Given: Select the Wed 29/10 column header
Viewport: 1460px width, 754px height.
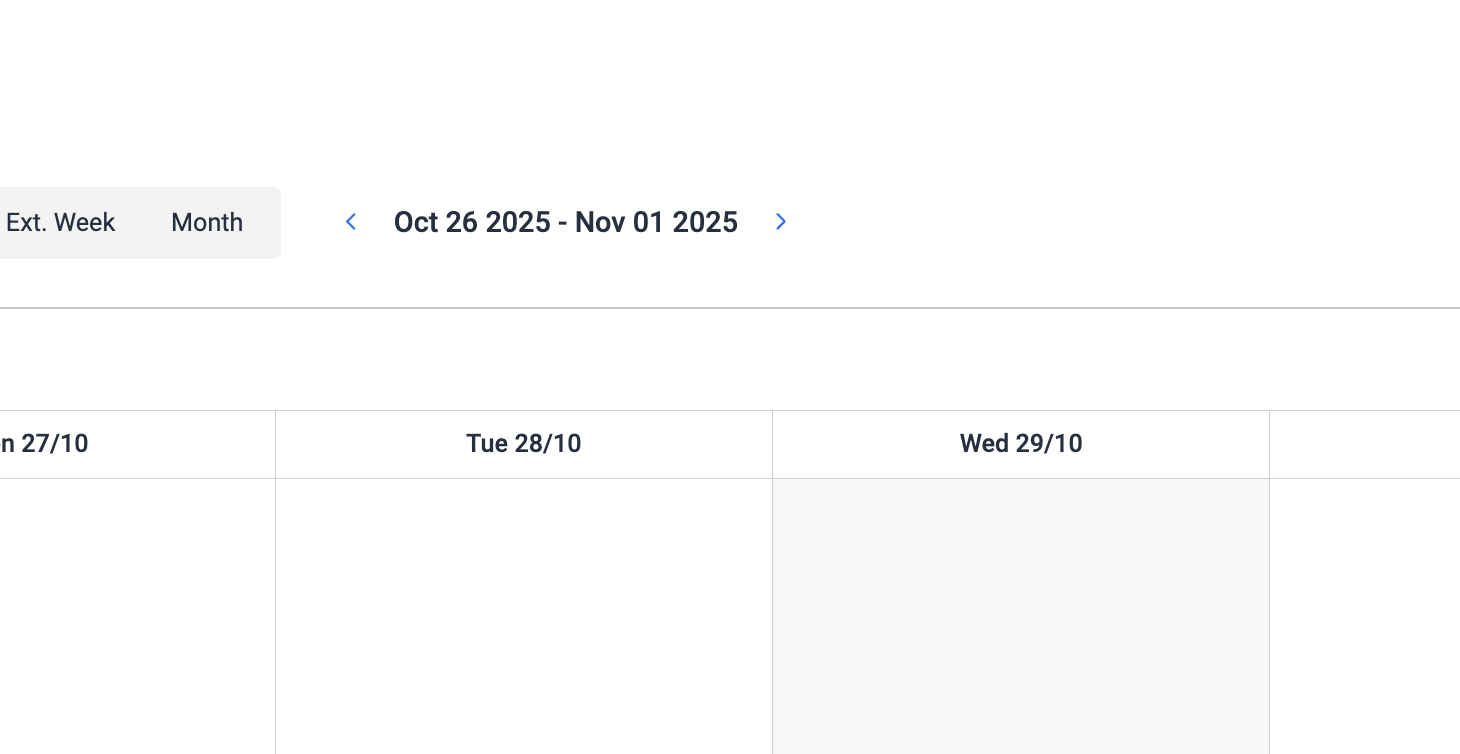Looking at the screenshot, I should [1021, 444].
